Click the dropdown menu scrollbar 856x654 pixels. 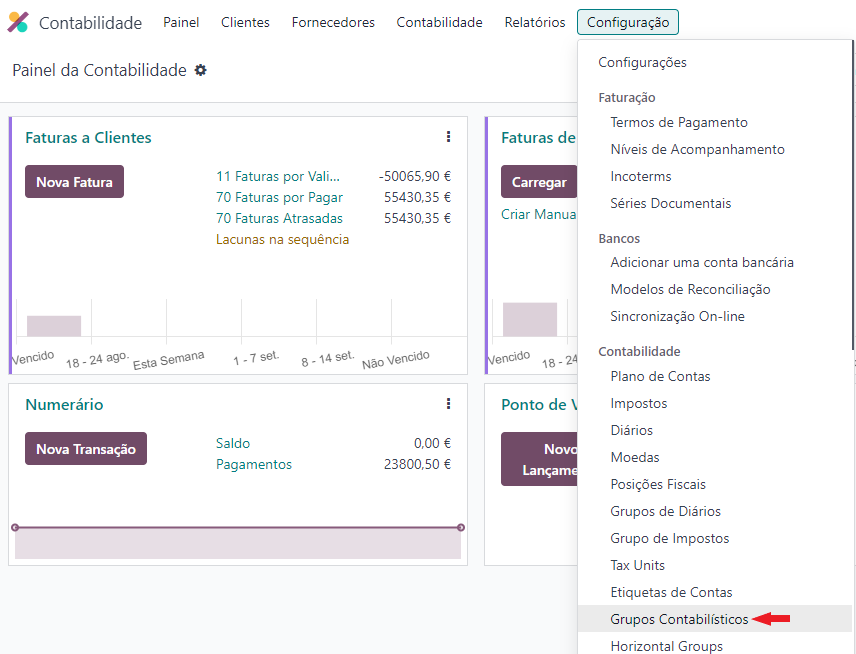click(853, 195)
